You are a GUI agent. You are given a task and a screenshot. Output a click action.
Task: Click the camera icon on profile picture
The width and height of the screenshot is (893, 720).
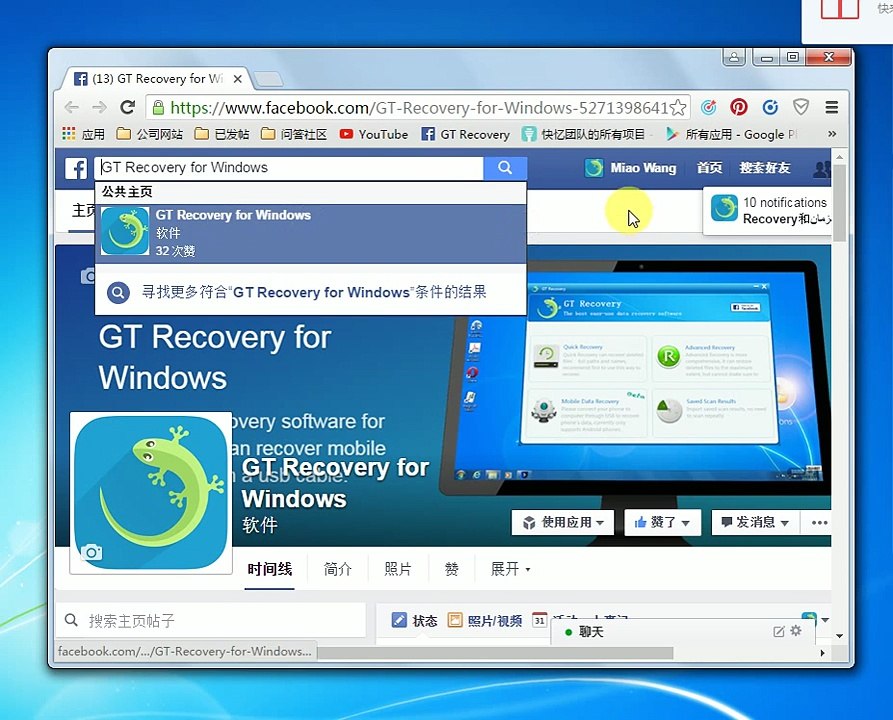[x=92, y=552]
